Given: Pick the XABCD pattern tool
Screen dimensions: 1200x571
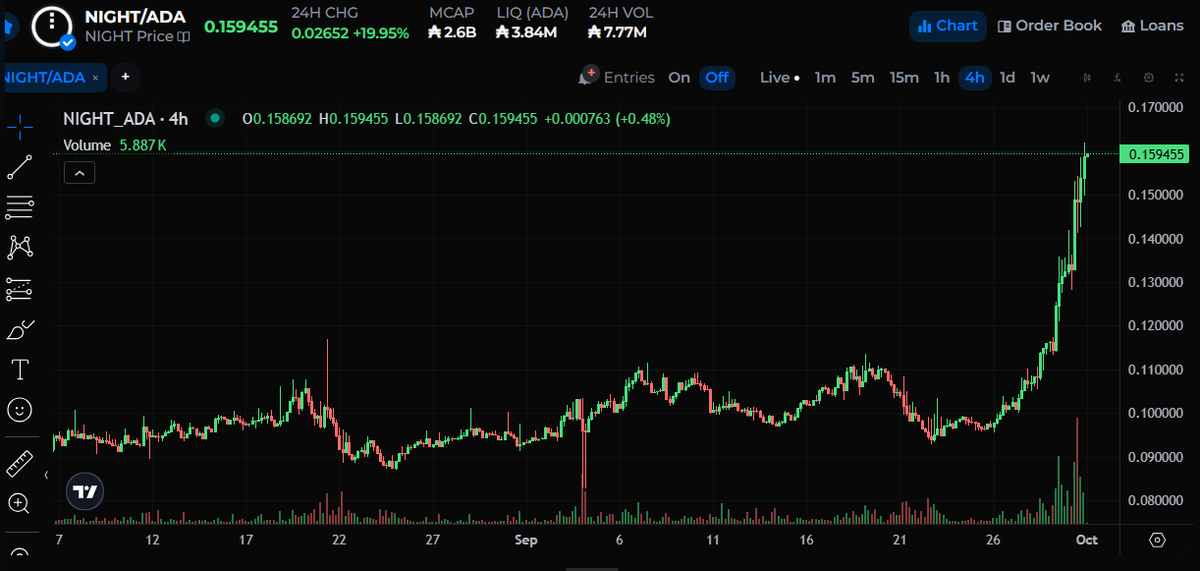Looking at the screenshot, I should (20, 248).
